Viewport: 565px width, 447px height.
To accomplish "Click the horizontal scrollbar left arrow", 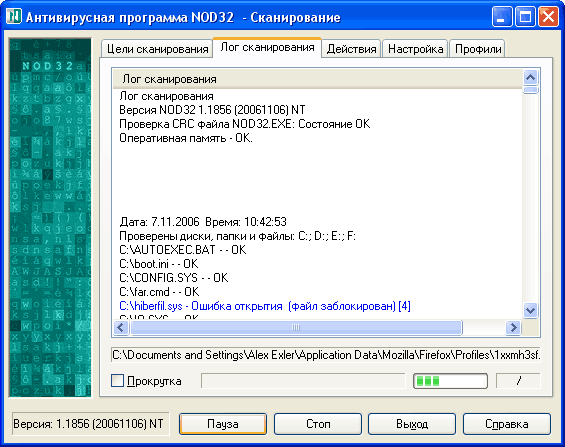I will click(121, 328).
